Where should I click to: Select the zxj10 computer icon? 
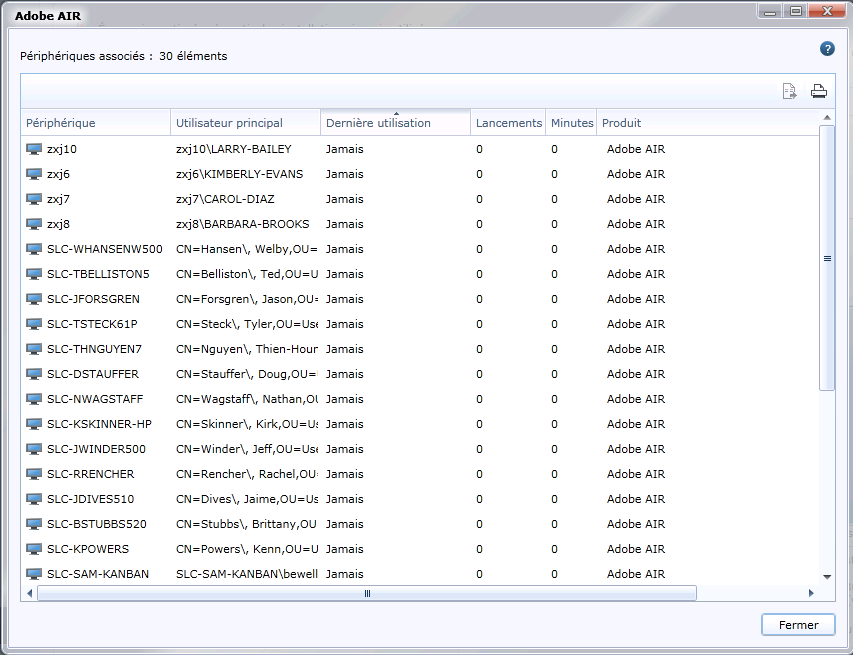(x=34, y=149)
